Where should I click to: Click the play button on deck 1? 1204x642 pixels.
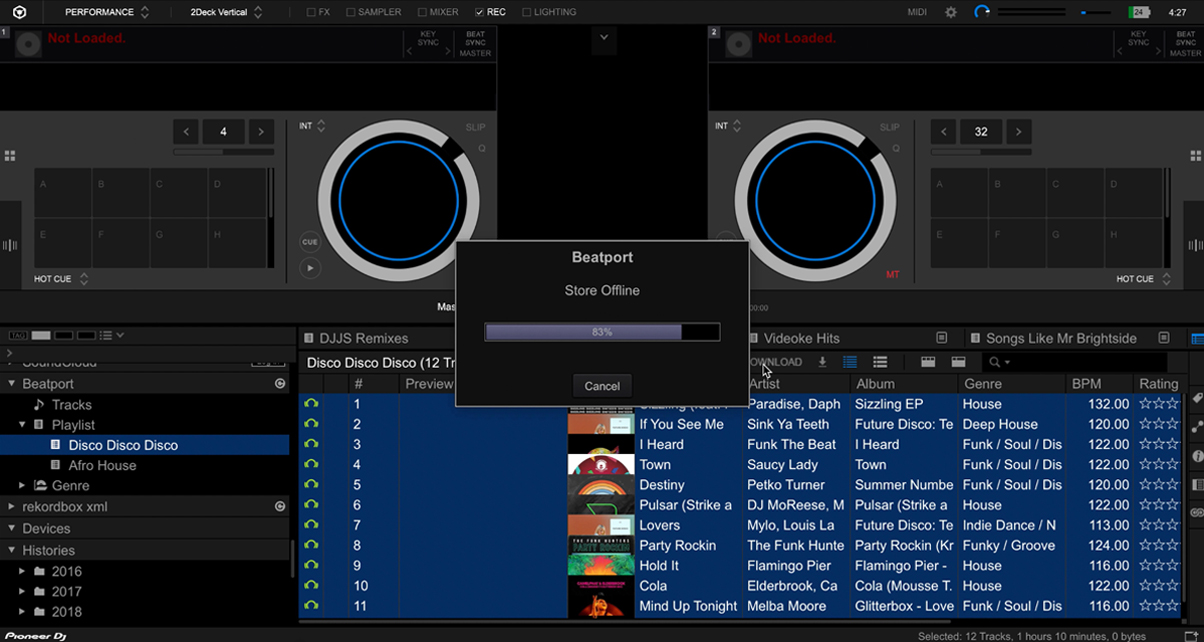(x=310, y=268)
